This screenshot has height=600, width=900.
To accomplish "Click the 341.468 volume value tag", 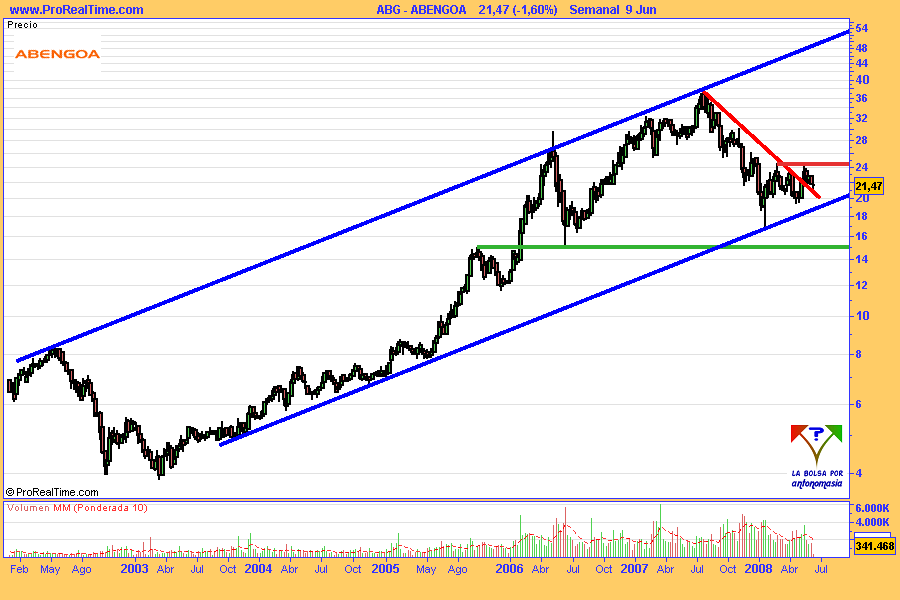I will pyautogui.click(x=874, y=545).
